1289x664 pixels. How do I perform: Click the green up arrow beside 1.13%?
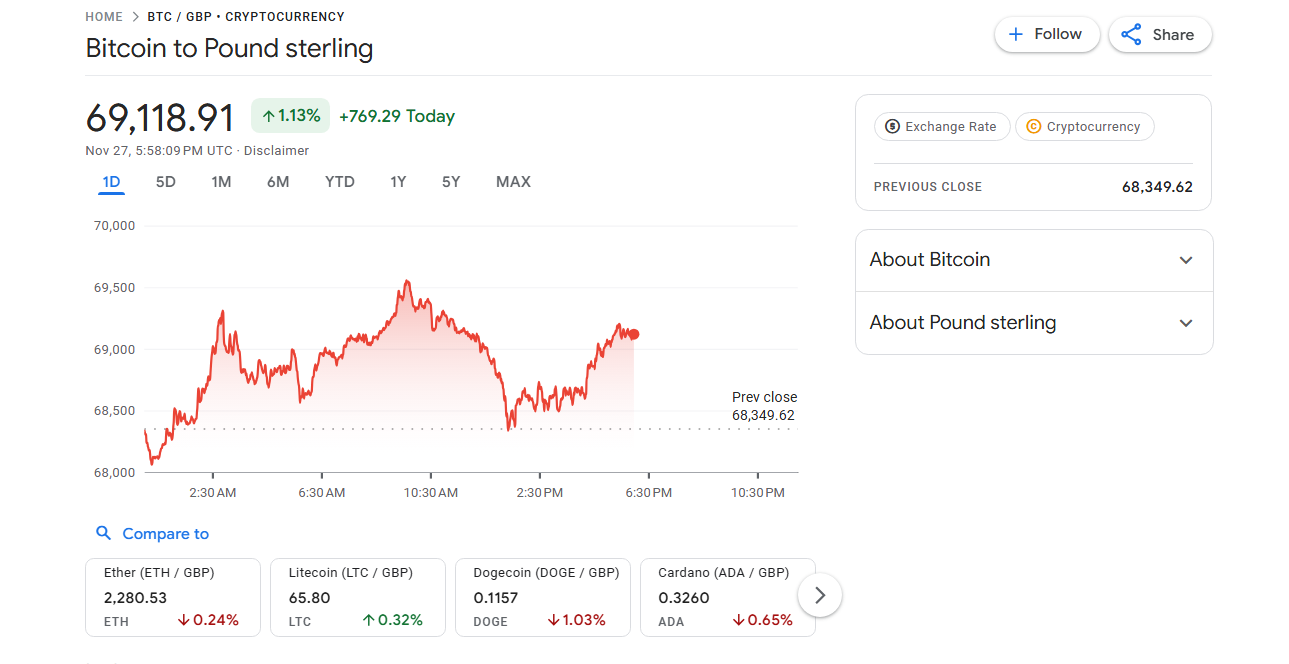(267, 115)
